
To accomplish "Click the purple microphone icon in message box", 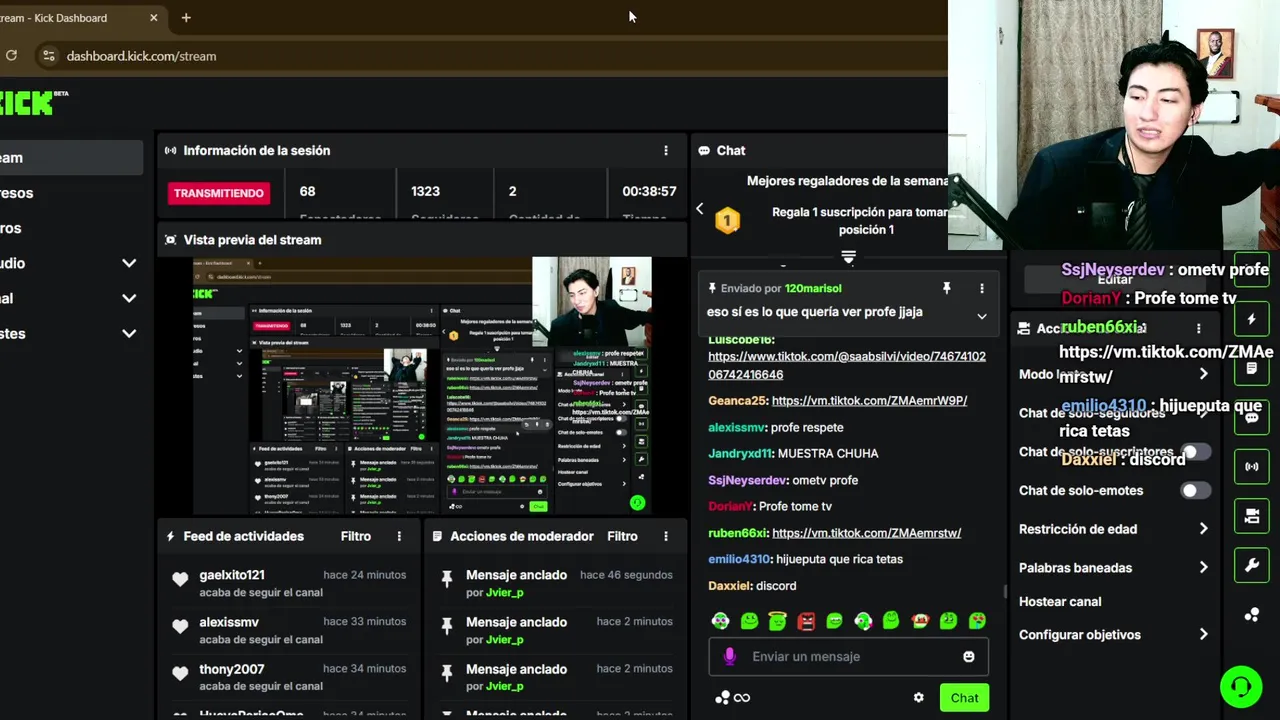I will pyautogui.click(x=730, y=656).
